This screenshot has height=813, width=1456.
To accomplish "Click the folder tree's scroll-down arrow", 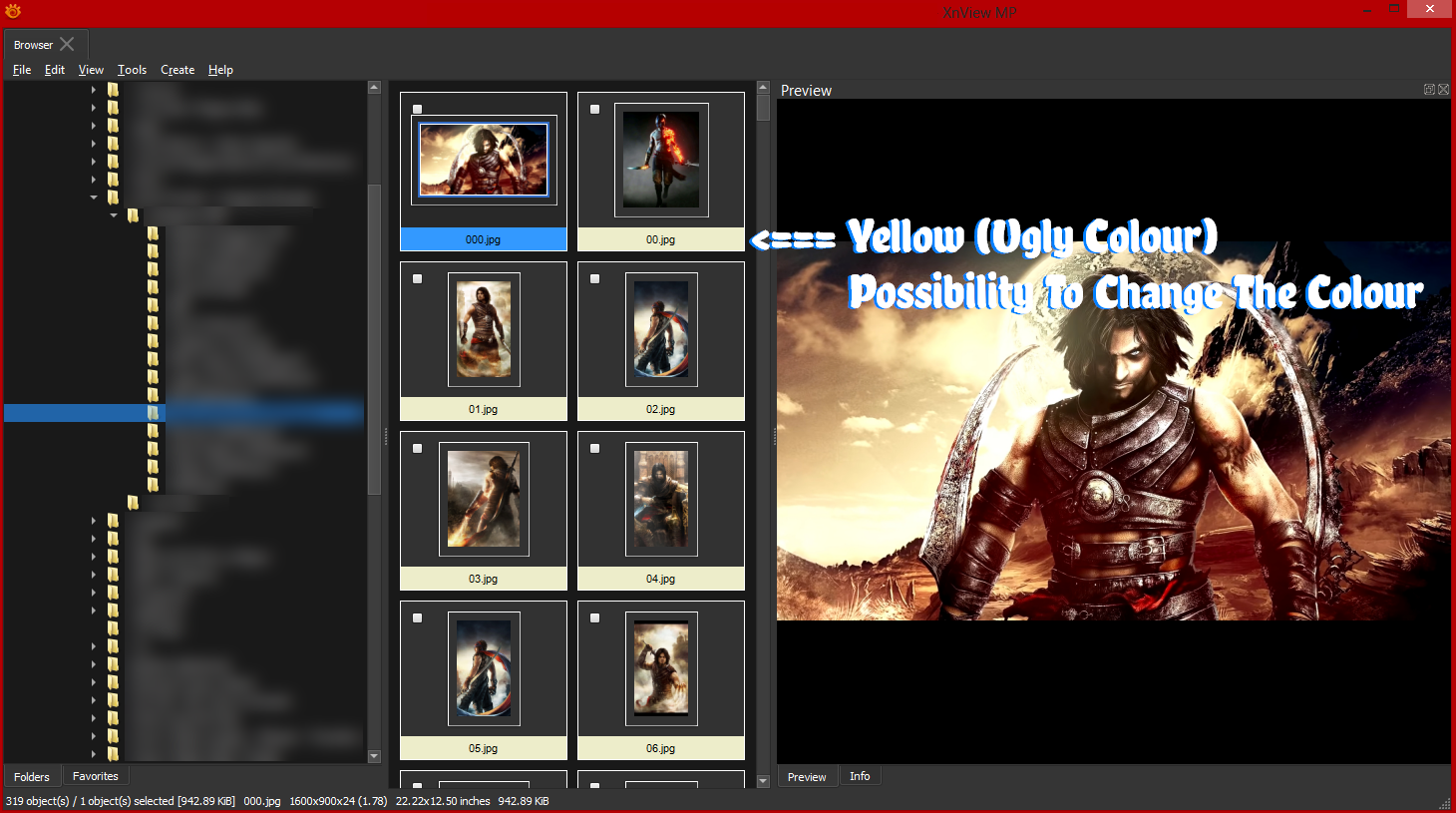I will tap(374, 756).
